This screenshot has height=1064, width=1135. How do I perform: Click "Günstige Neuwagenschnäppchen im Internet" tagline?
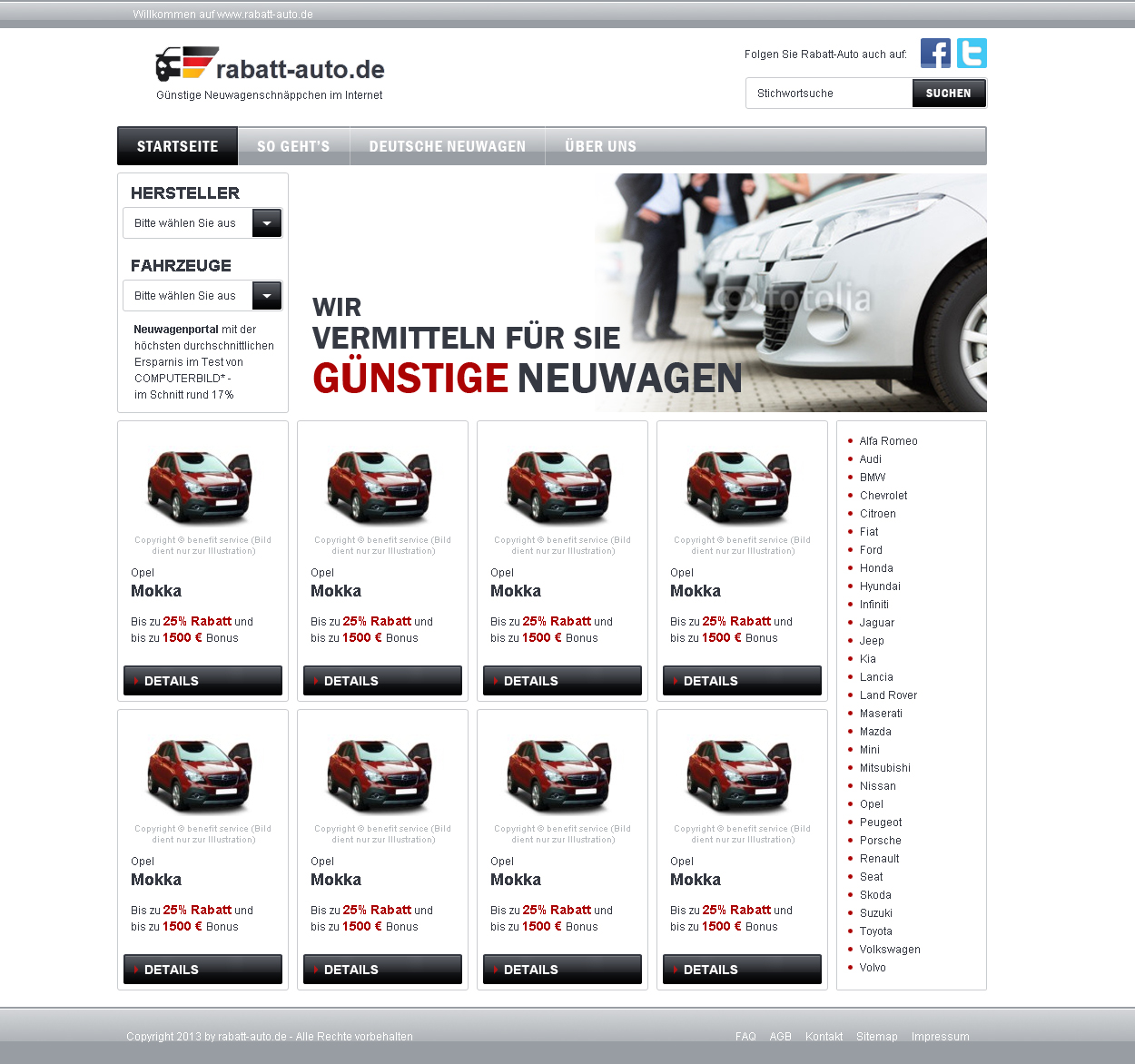click(x=270, y=95)
